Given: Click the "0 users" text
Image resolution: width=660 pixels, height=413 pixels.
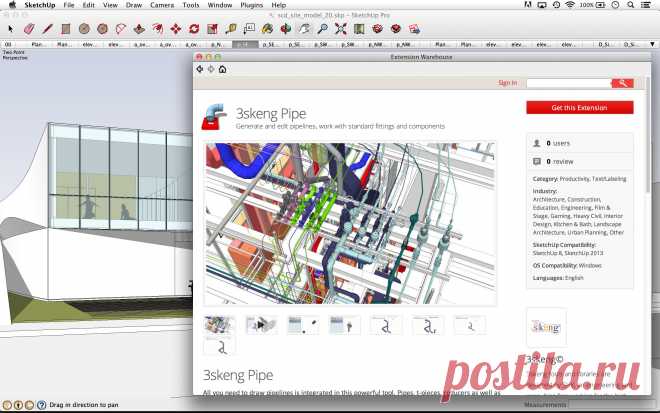Looking at the screenshot, I should pos(558,143).
